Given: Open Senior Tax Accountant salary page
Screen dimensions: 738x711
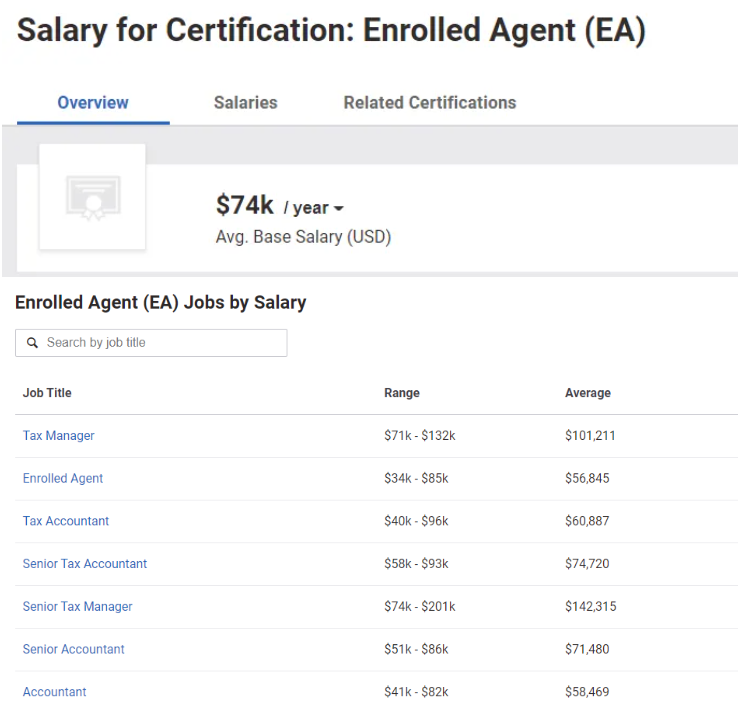Looking at the screenshot, I should [x=85, y=564].
